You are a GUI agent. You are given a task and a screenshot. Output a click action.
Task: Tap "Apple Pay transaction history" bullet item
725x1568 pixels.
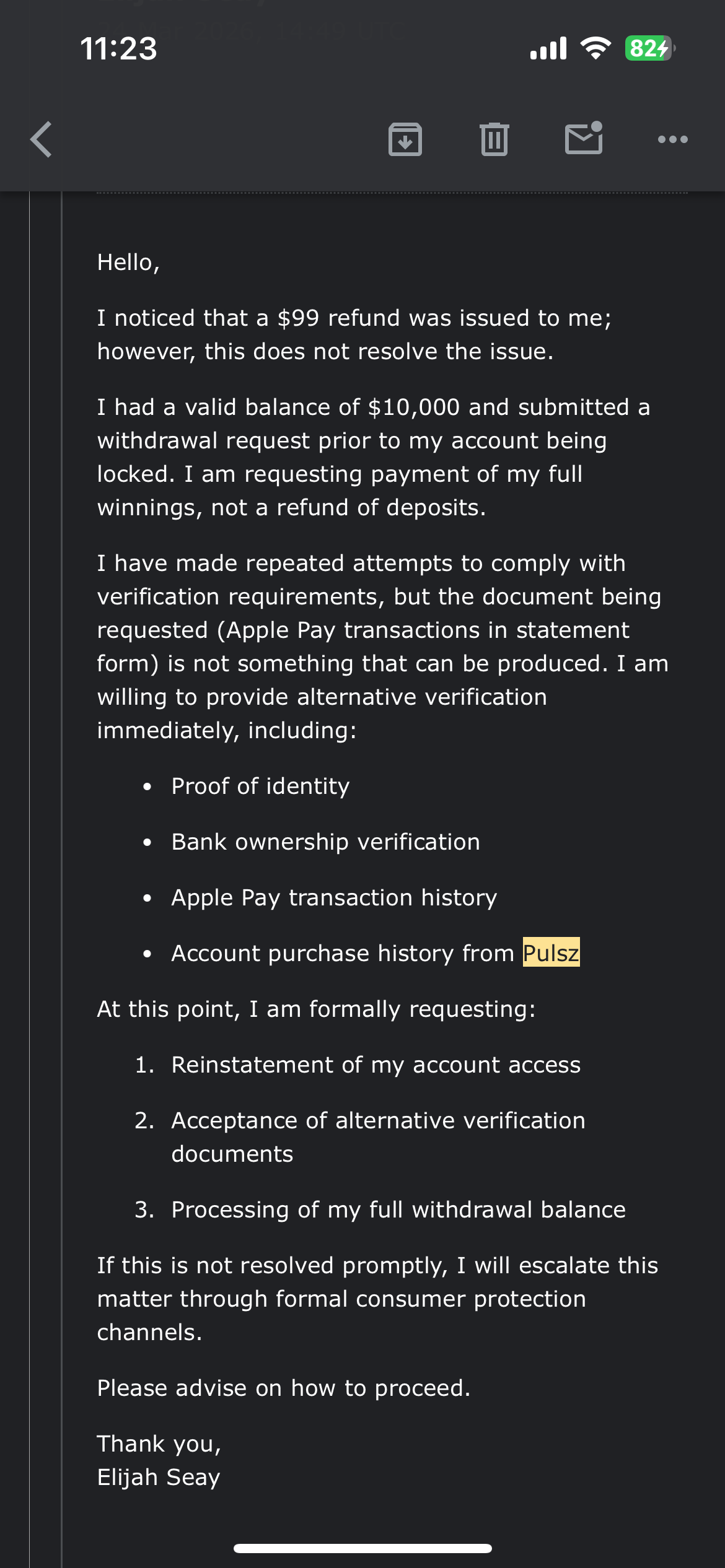[334, 897]
